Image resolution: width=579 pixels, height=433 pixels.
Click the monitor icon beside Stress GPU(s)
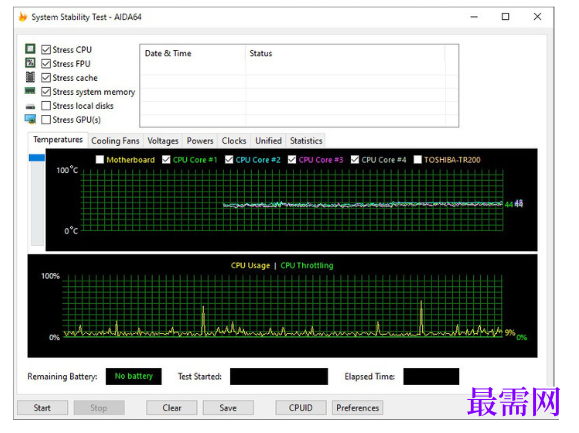pos(30,119)
